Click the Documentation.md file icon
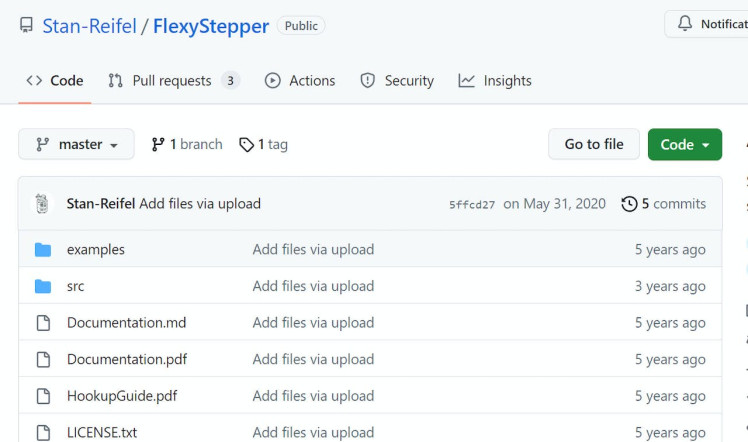The image size is (748, 442). pyautogui.click(x=43, y=323)
